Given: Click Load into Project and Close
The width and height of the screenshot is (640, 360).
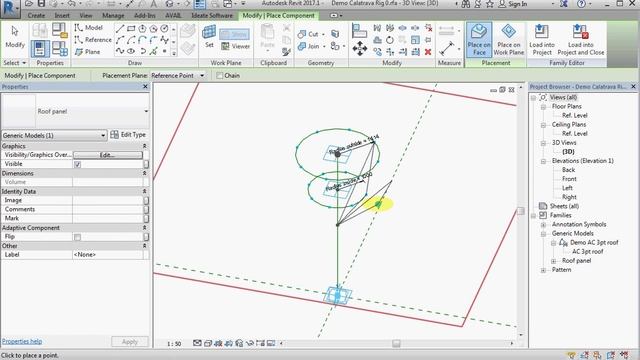Looking at the screenshot, I should [x=580, y=40].
